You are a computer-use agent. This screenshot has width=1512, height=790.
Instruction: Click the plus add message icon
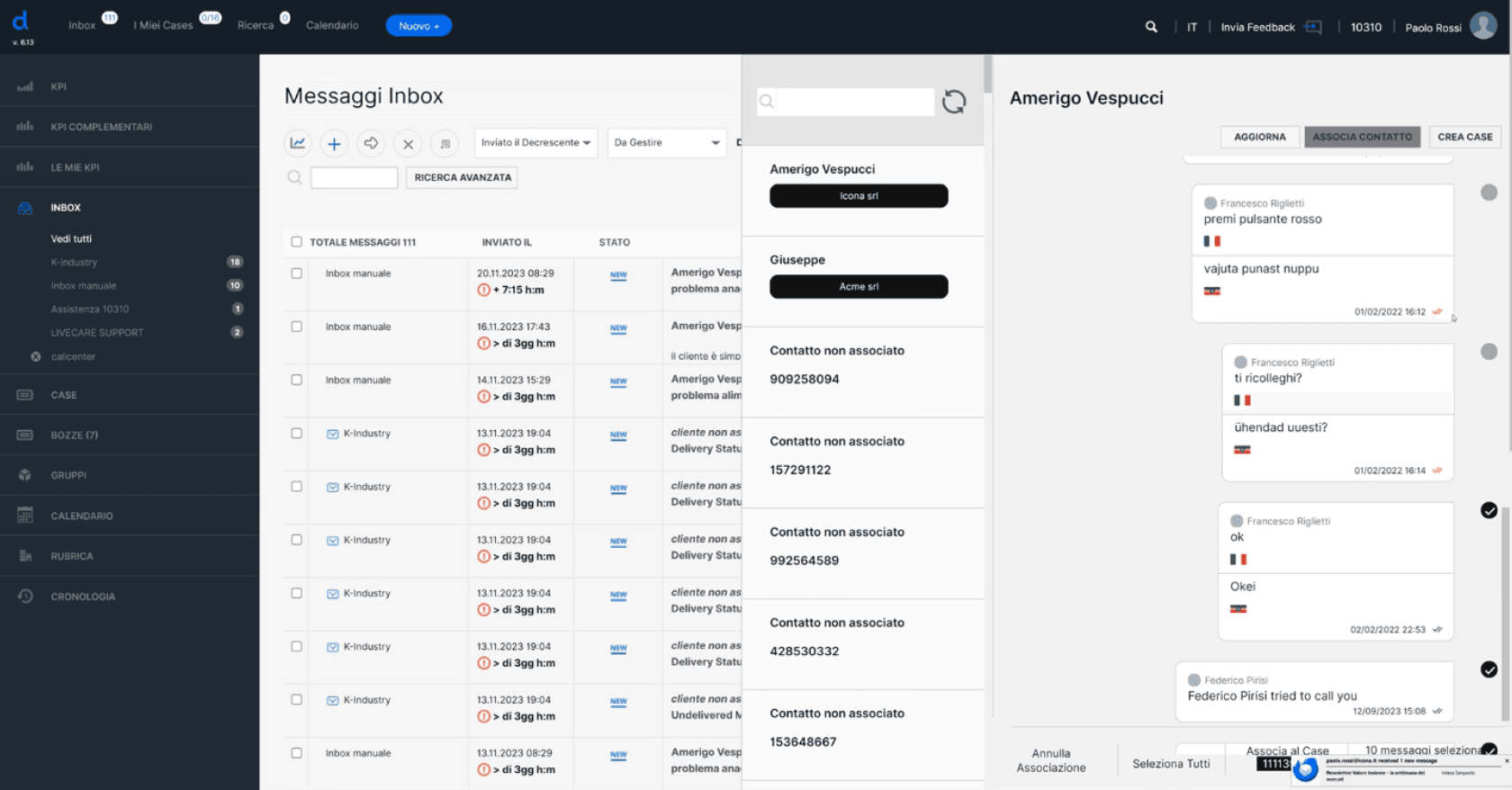click(334, 143)
